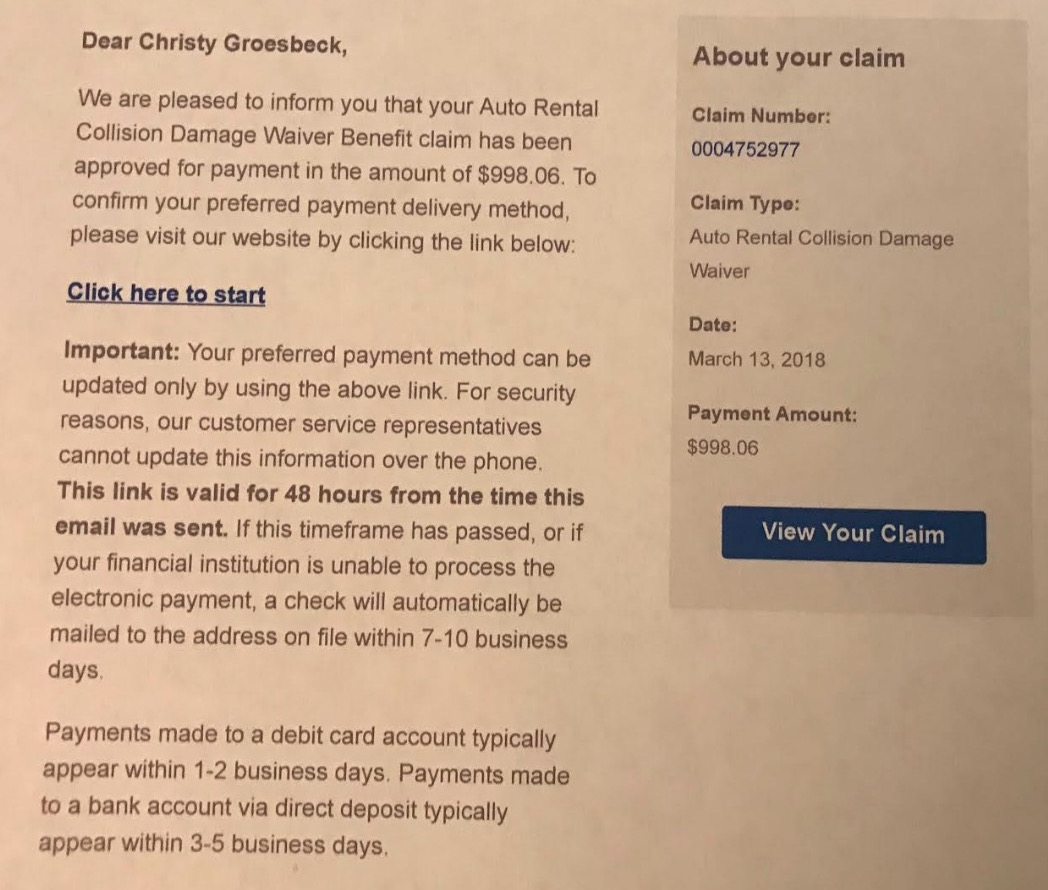This screenshot has height=890, width=1048.
Task: Click 'cannot update this information over the phone' line
Action: click(x=300, y=460)
